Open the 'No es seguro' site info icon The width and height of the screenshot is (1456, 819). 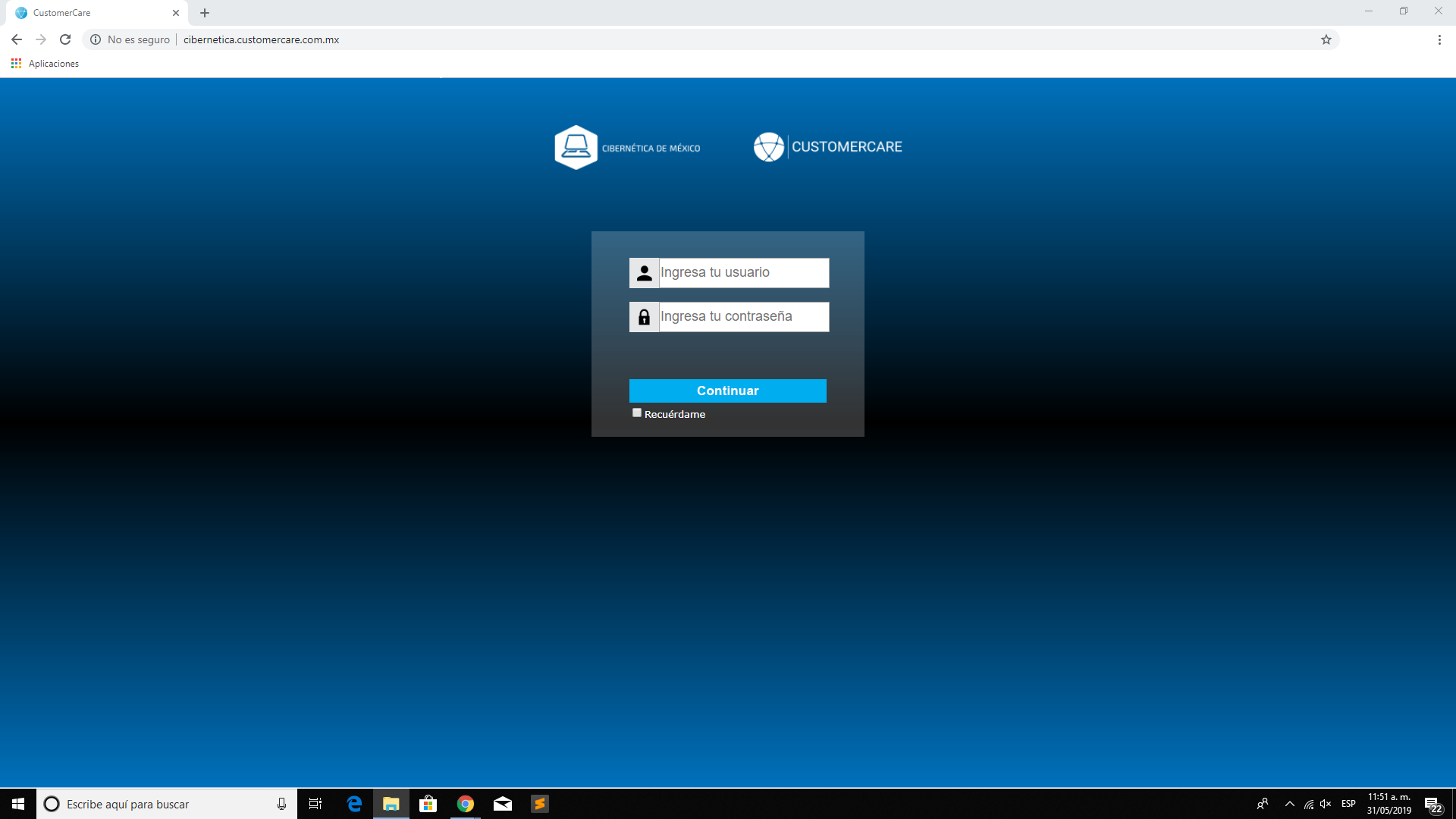tap(96, 39)
